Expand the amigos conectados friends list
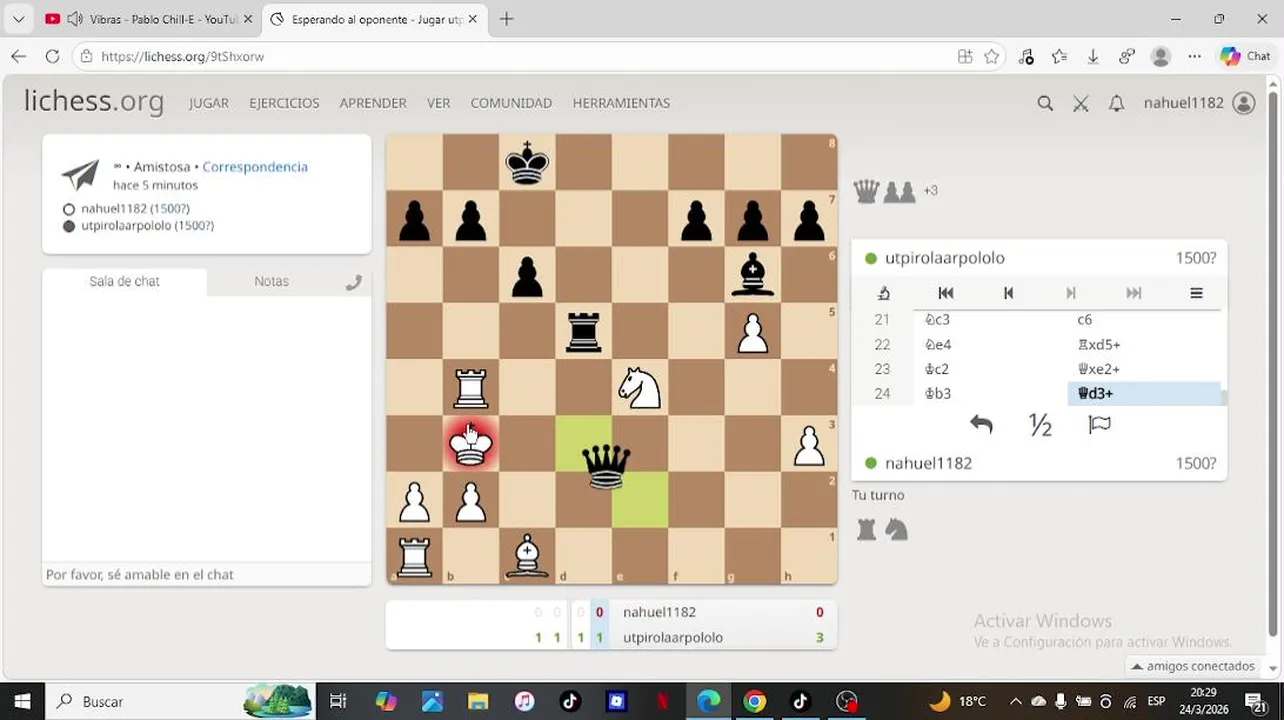 1192,666
